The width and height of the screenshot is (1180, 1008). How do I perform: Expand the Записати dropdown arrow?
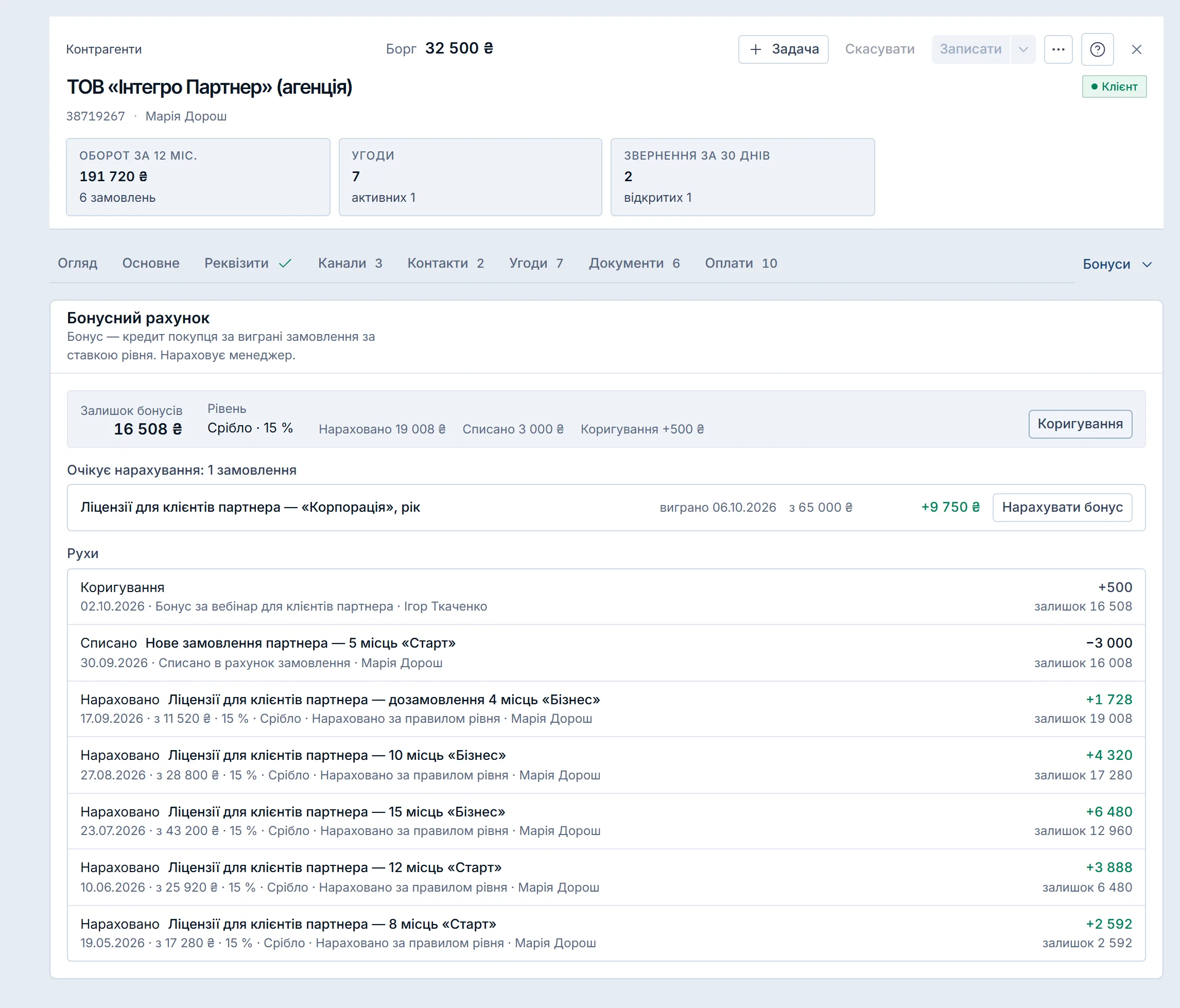pyautogui.click(x=1023, y=49)
